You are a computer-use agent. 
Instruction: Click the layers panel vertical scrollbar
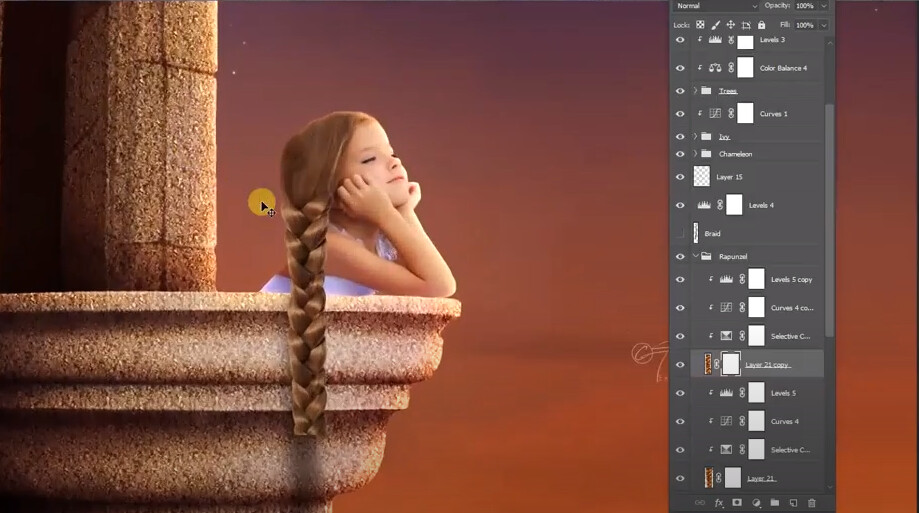click(x=829, y=220)
